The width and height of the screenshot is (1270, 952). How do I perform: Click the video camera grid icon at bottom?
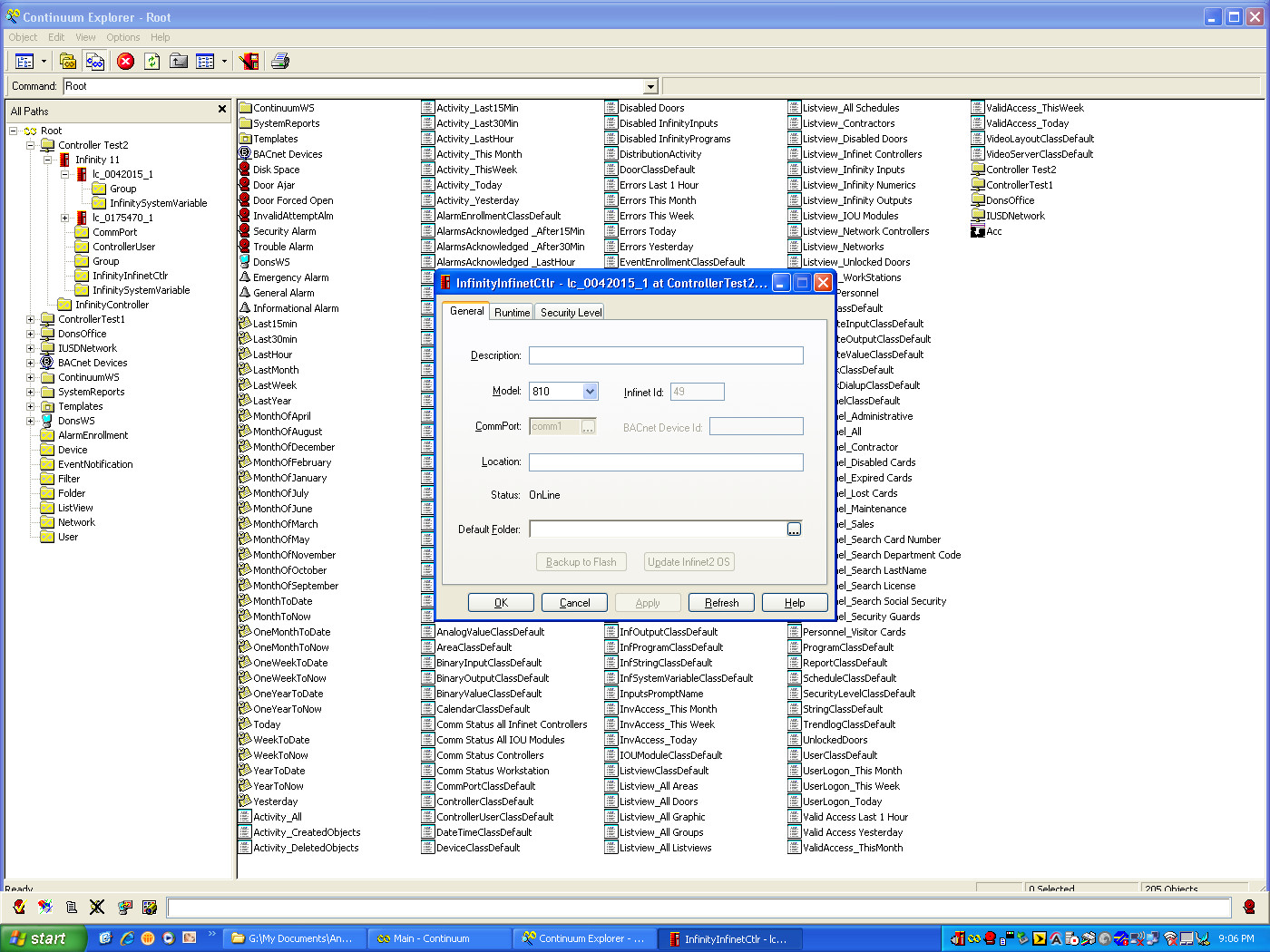[x=150, y=907]
